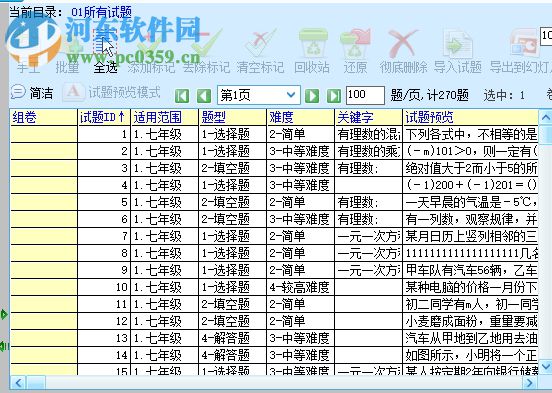
Task: Click the 4-较高难度 cell in row 10
Action: [300, 287]
